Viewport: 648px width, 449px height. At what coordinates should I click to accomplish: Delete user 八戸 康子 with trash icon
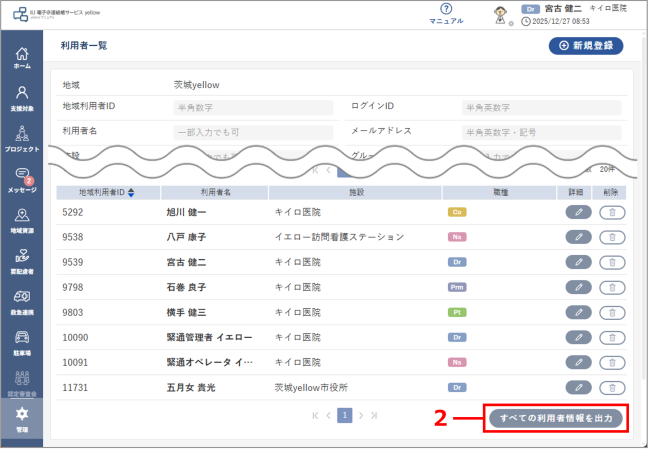pyautogui.click(x=611, y=237)
